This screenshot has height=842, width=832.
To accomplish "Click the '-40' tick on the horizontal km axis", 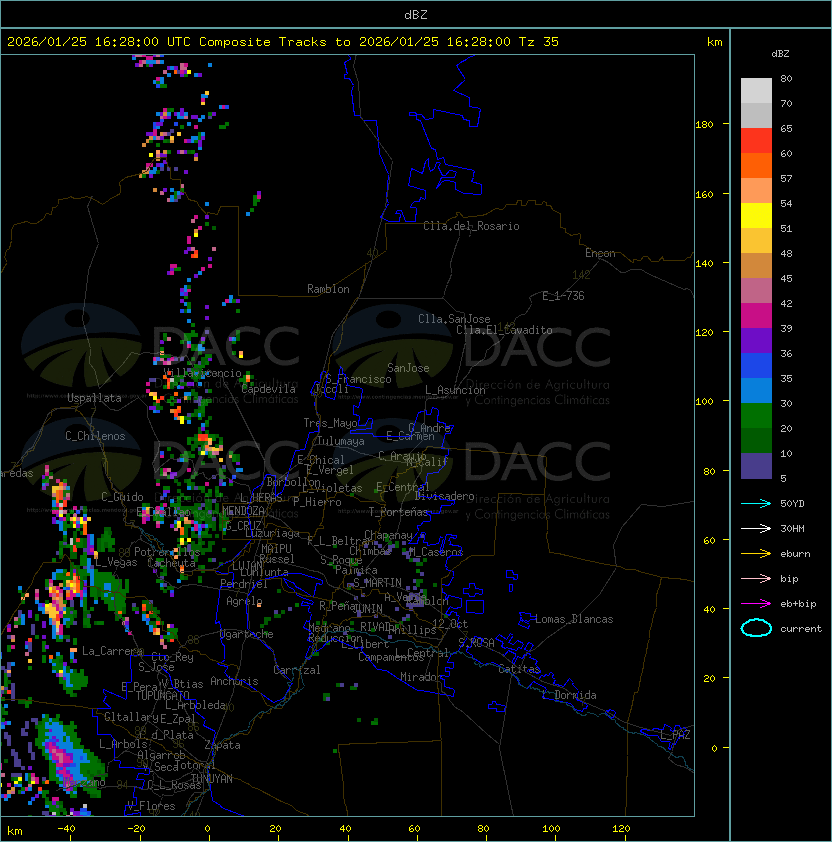I will (66, 829).
